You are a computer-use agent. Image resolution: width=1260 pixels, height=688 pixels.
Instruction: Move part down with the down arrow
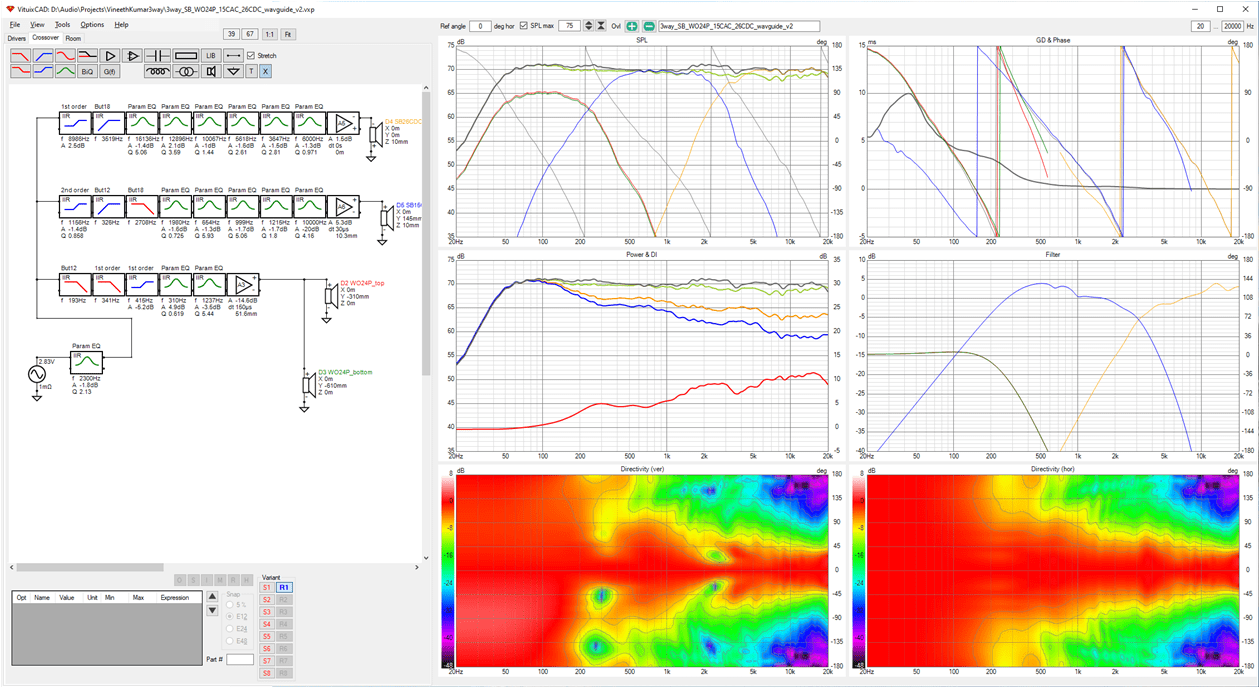pos(212,610)
